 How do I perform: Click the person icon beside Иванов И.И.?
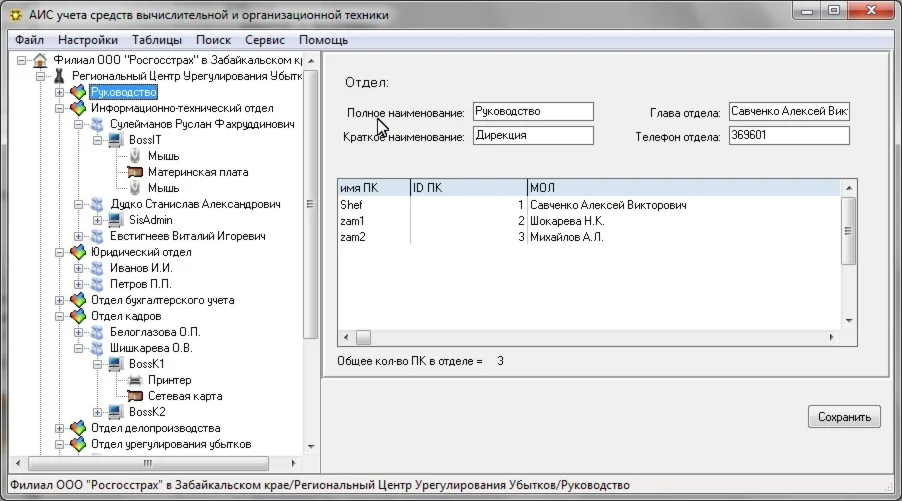point(97,268)
